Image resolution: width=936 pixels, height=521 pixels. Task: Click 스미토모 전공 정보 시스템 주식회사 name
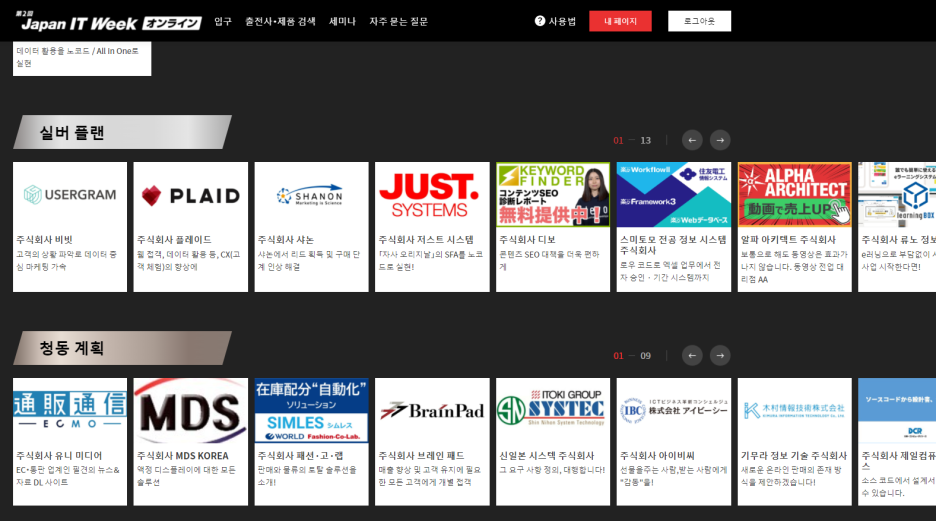(x=673, y=245)
